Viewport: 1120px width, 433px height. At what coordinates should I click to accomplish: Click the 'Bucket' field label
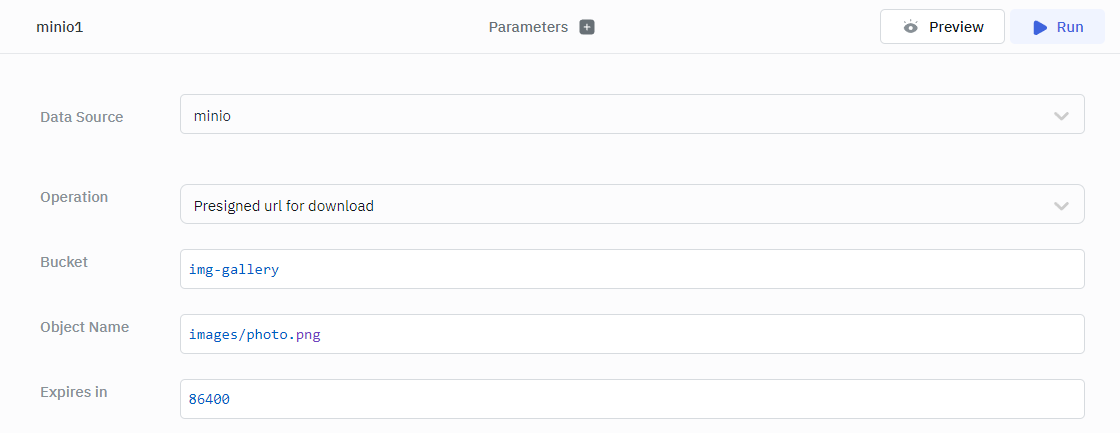coord(64,262)
